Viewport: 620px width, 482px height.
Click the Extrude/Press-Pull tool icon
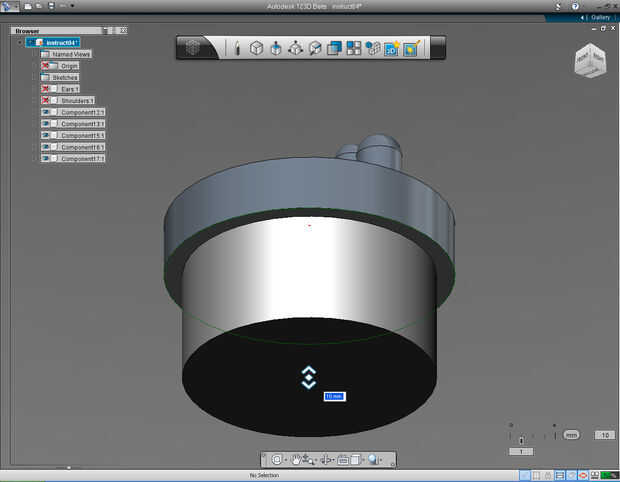click(275, 47)
